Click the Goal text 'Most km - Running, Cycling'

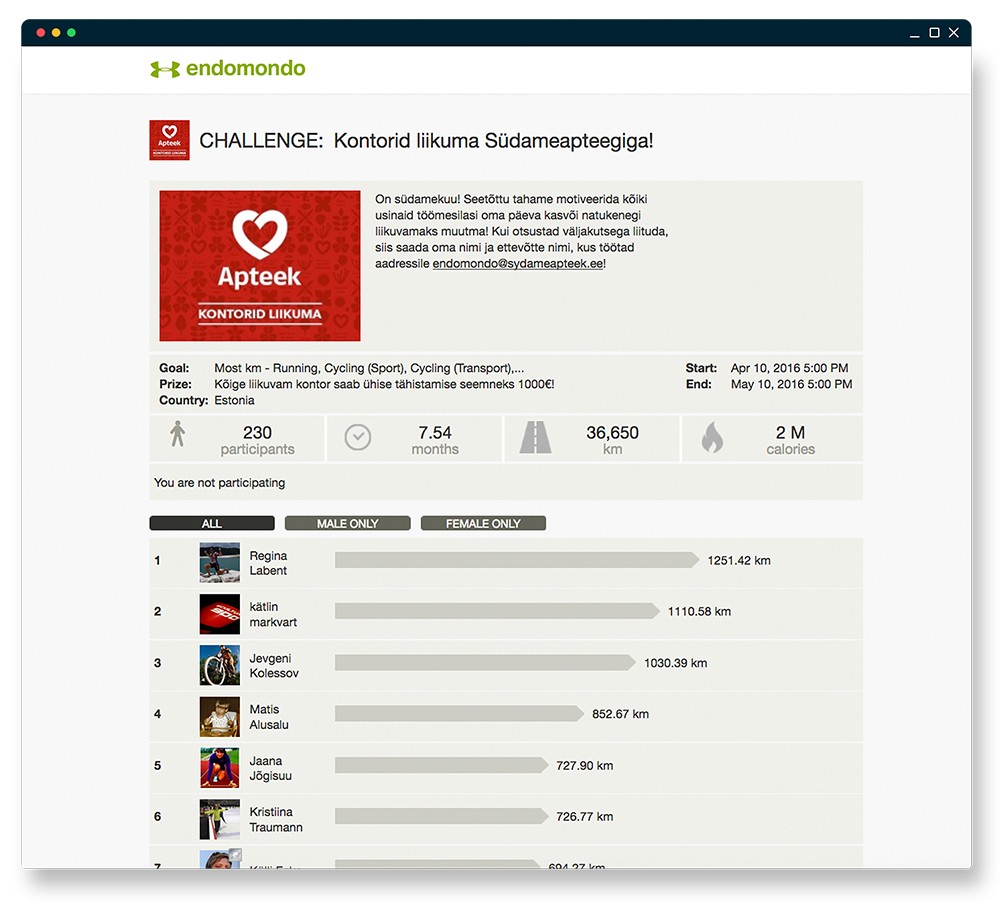pyautogui.click(x=369, y=368)
